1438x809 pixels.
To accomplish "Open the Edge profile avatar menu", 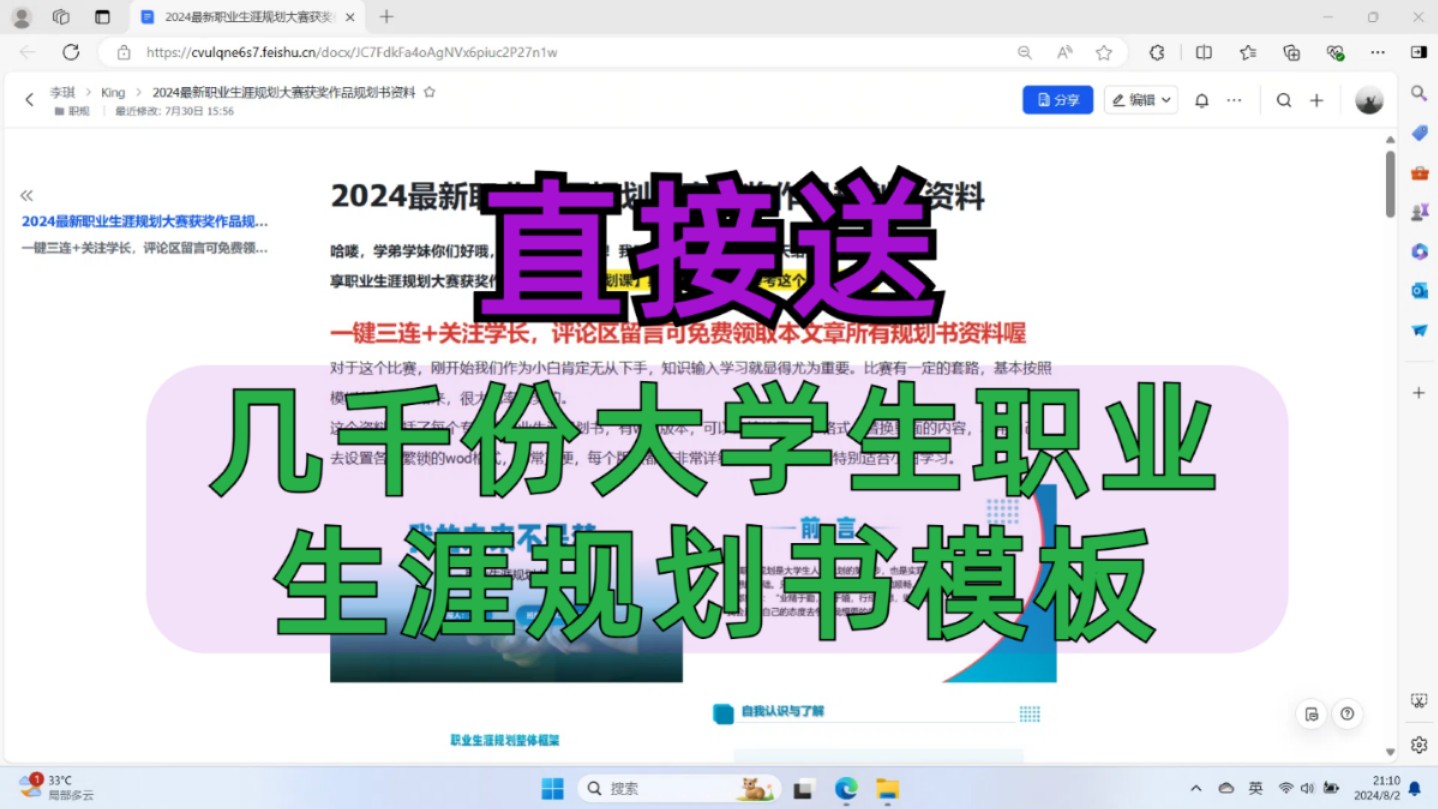I will [x=21, y=17].
